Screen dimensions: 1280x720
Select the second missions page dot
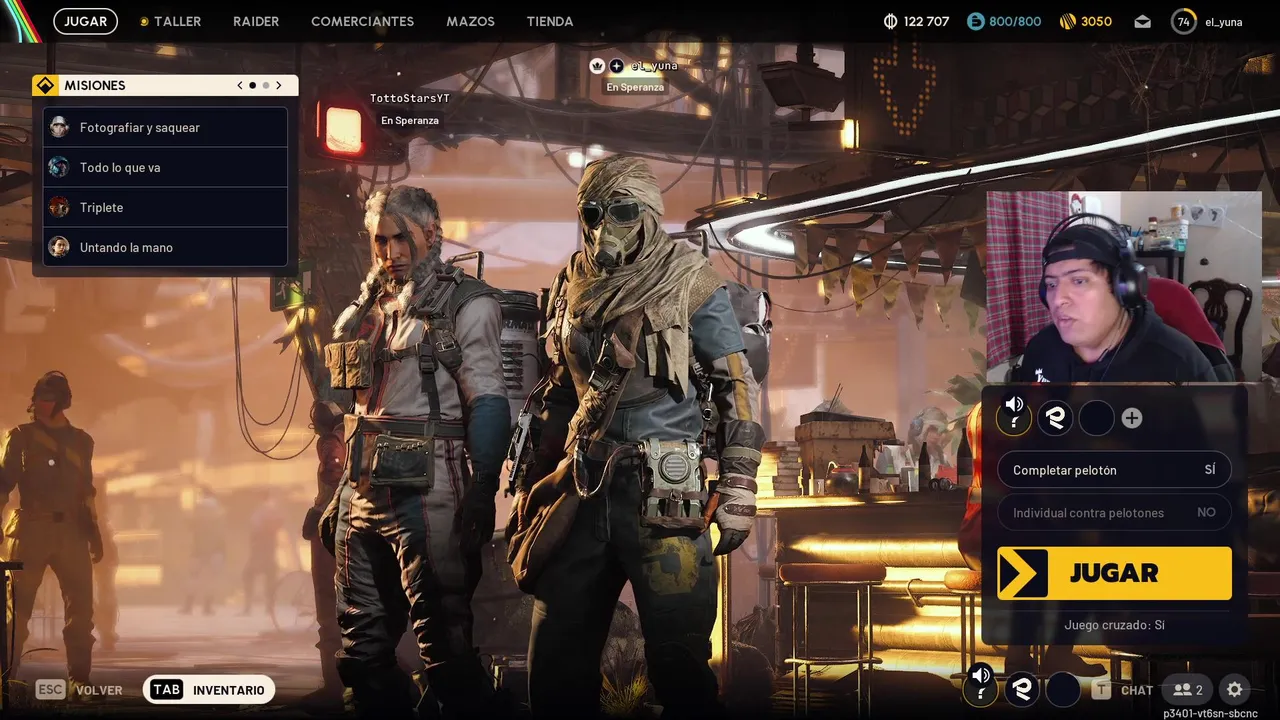265,85
